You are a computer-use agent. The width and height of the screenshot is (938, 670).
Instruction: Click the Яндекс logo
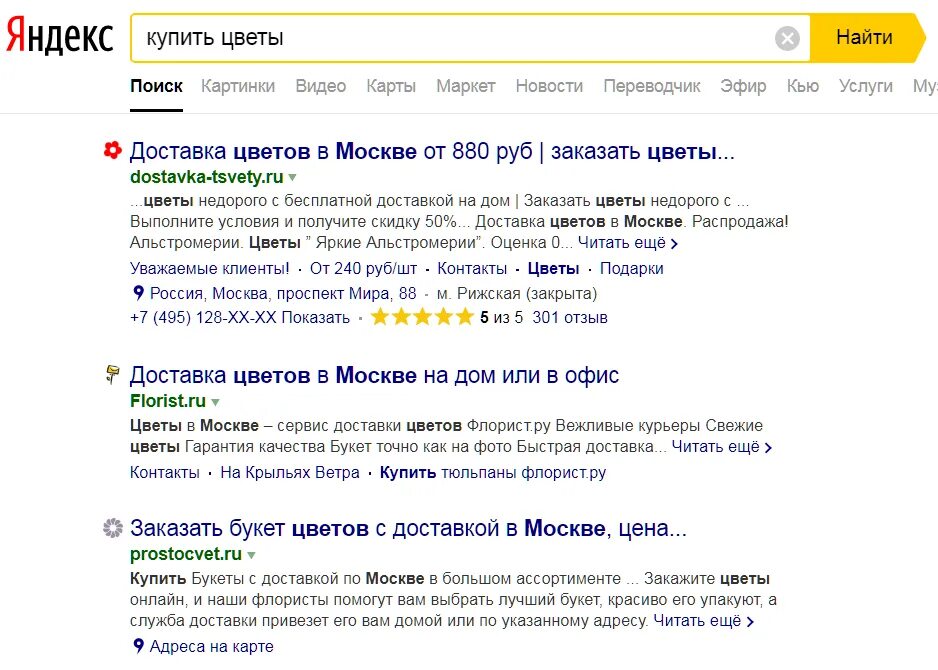coord(59,36)
